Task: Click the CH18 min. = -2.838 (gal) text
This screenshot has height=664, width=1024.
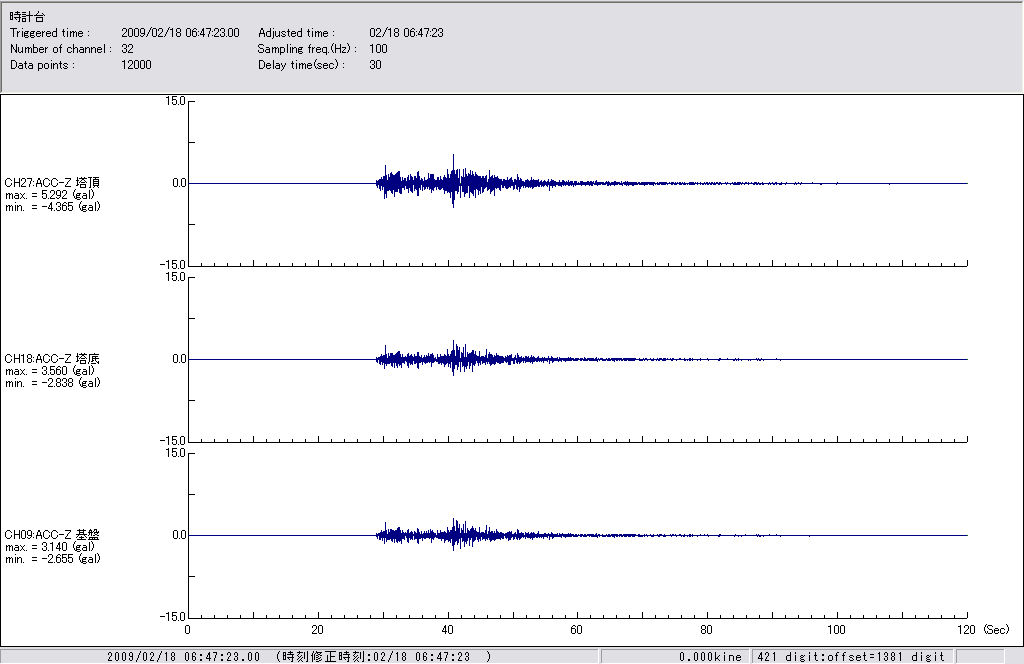Action: [x=52, y=383]
